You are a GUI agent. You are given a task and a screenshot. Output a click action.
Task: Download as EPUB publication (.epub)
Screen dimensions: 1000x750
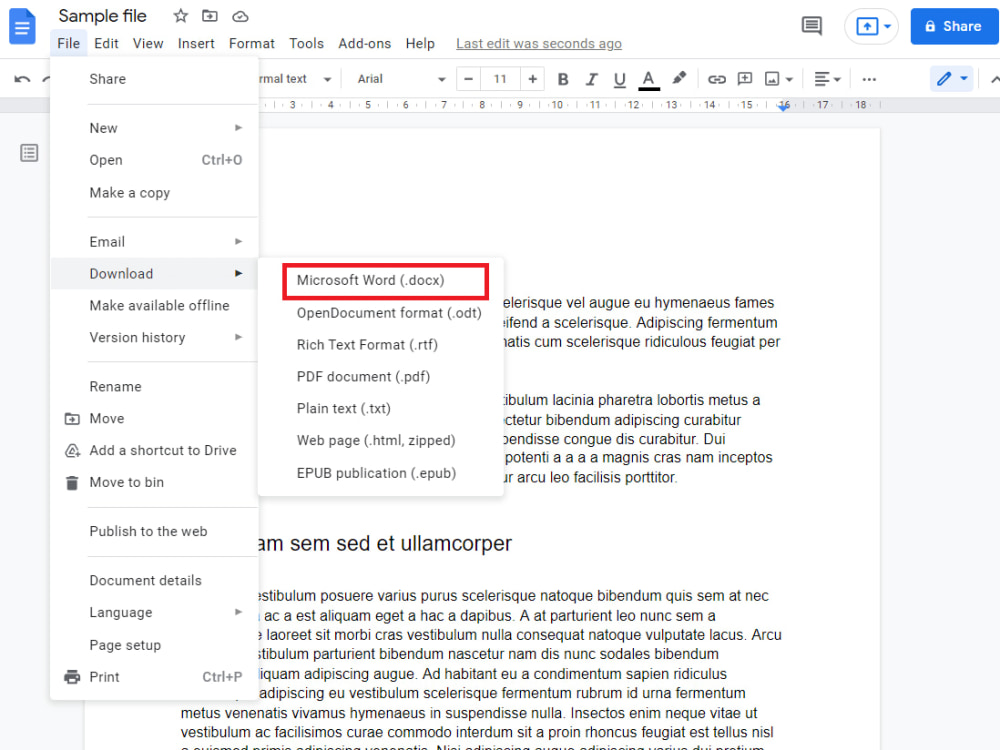pyautogui.click(x=381, y=473)
